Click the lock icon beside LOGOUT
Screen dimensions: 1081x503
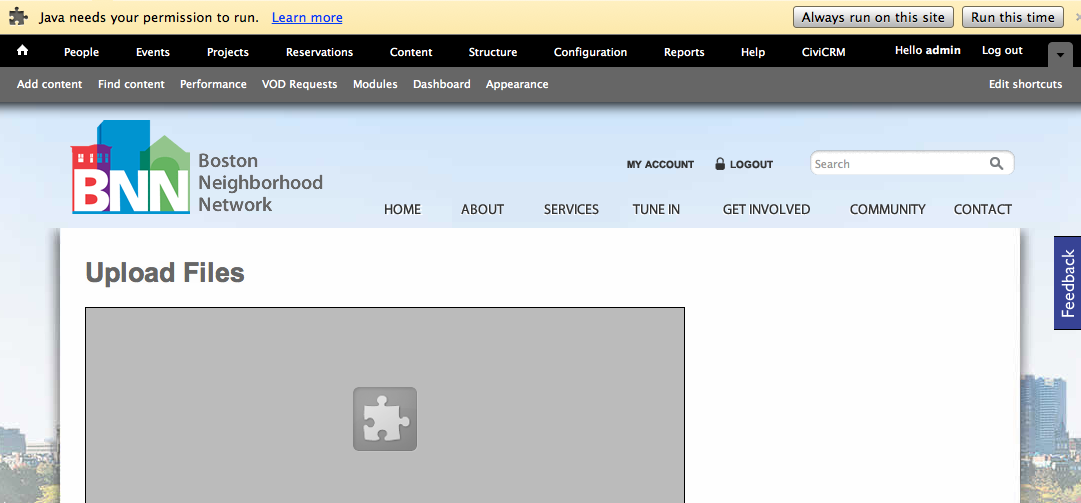[x=720, y=164]
